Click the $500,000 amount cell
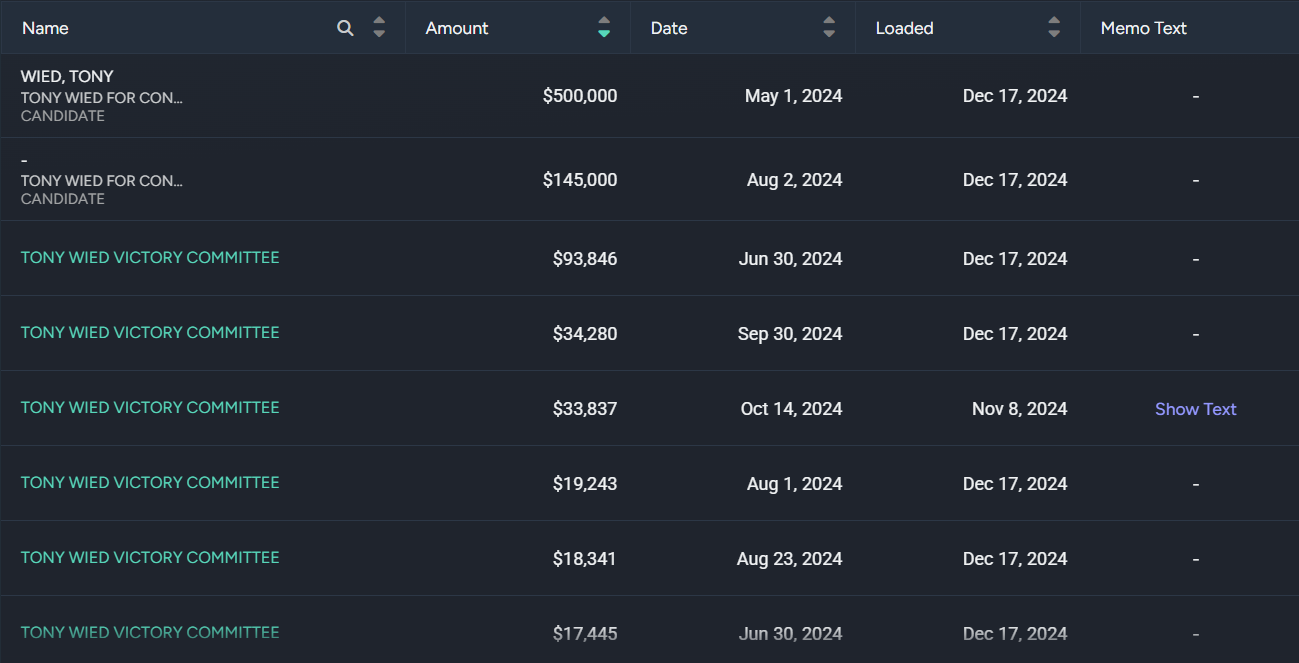The image size is (1299, 663). 580,96
